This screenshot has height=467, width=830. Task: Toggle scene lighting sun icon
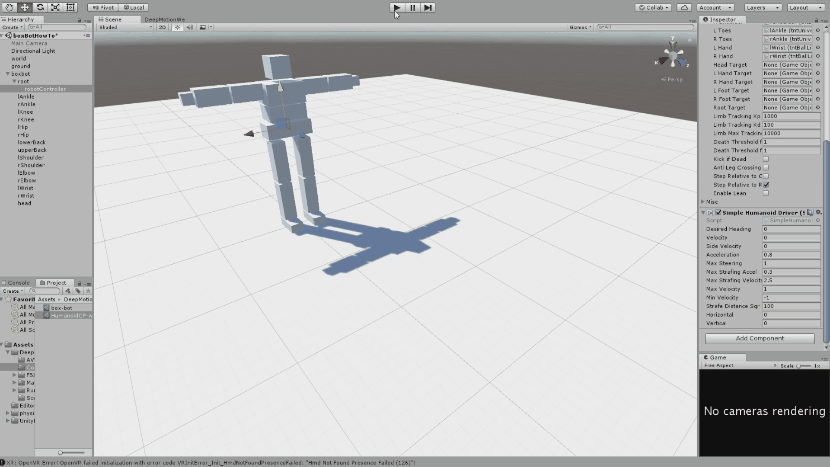click(x=177, y=27)
